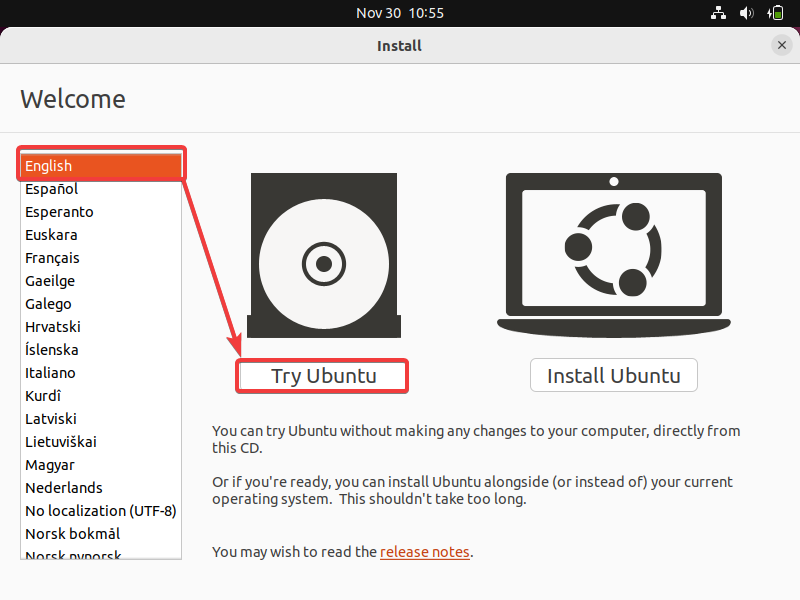
Task: Open the clock showing Nov 30 10:55
Action: (400, 13)
